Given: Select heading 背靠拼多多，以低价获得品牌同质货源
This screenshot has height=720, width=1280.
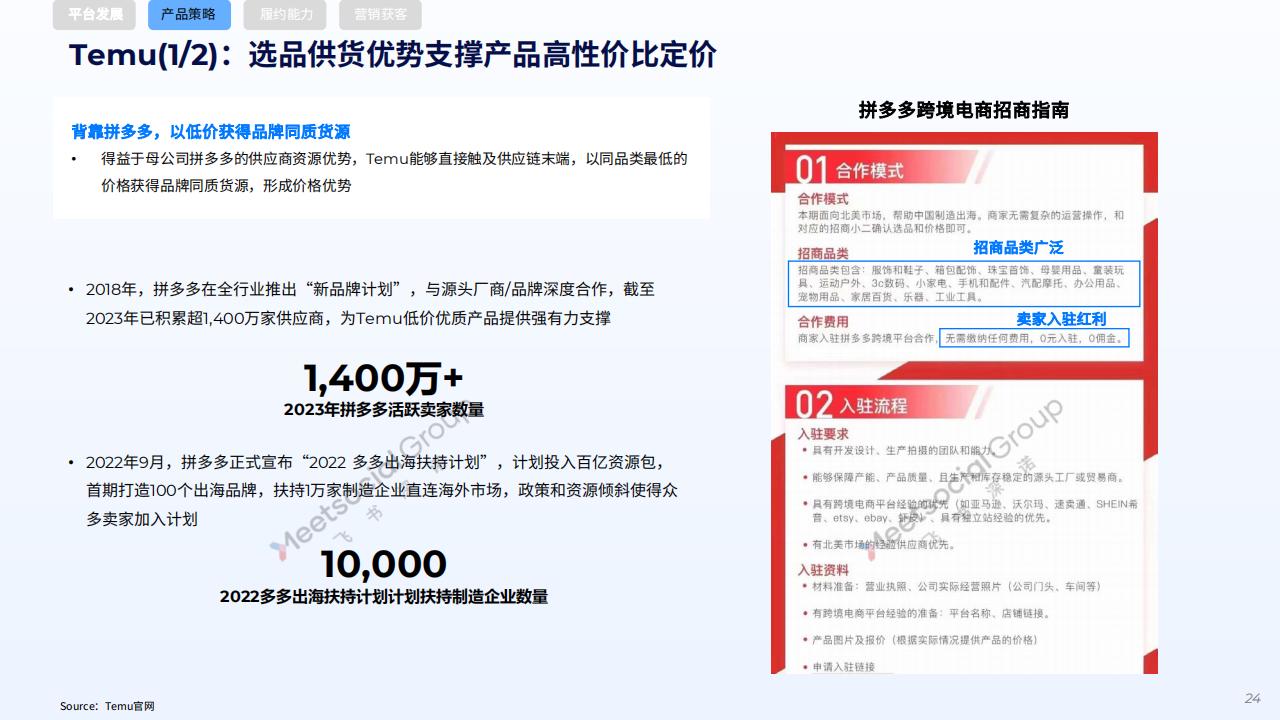Looking at the screenshot, I should 211,132.
